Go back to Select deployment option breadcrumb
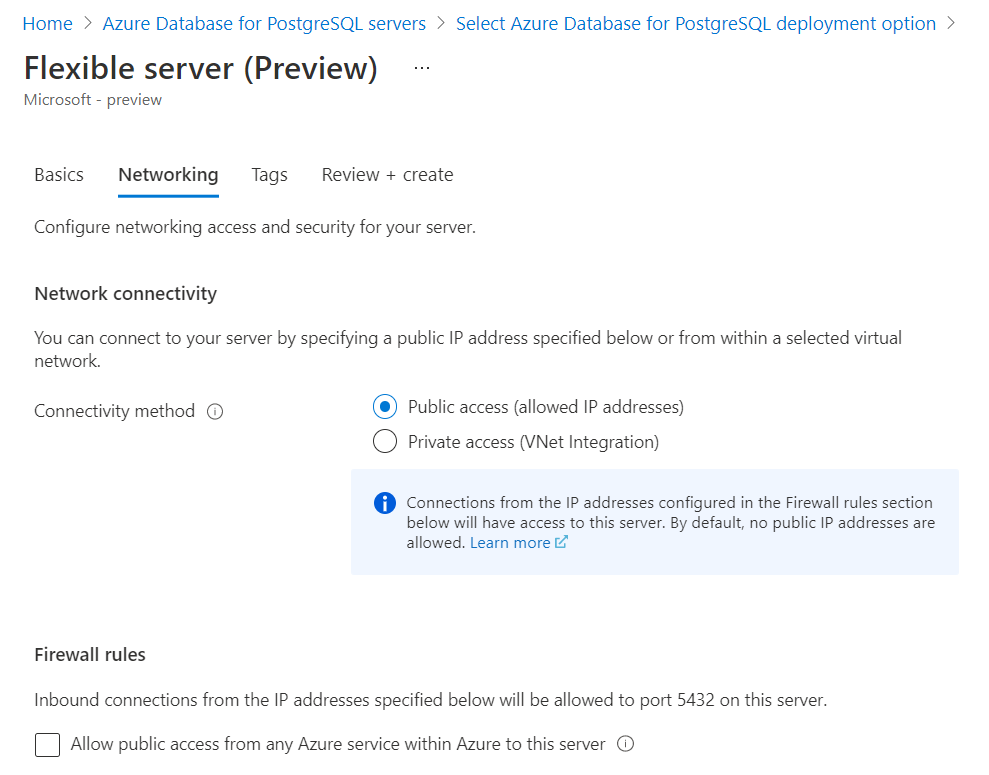Screen dimensions: 989x775 click(695, 23)
